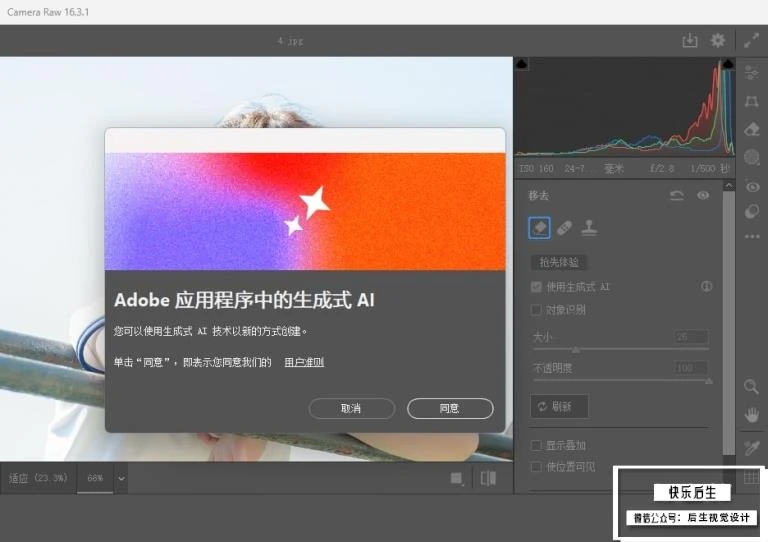Click the 同意 button in dialog
This screenshot has height=542, width=768.
[x=450, y=408]
